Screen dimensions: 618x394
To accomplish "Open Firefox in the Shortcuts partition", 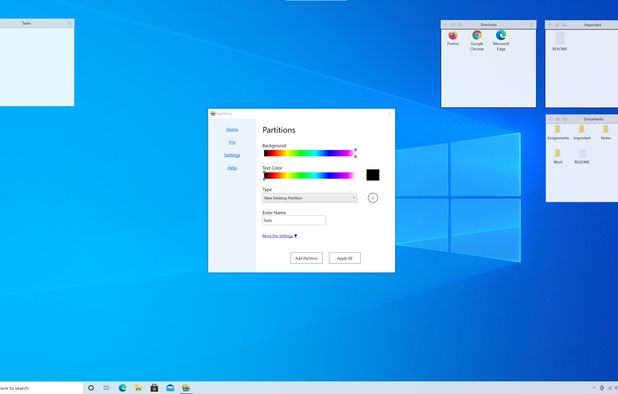I will coord(453,38).
